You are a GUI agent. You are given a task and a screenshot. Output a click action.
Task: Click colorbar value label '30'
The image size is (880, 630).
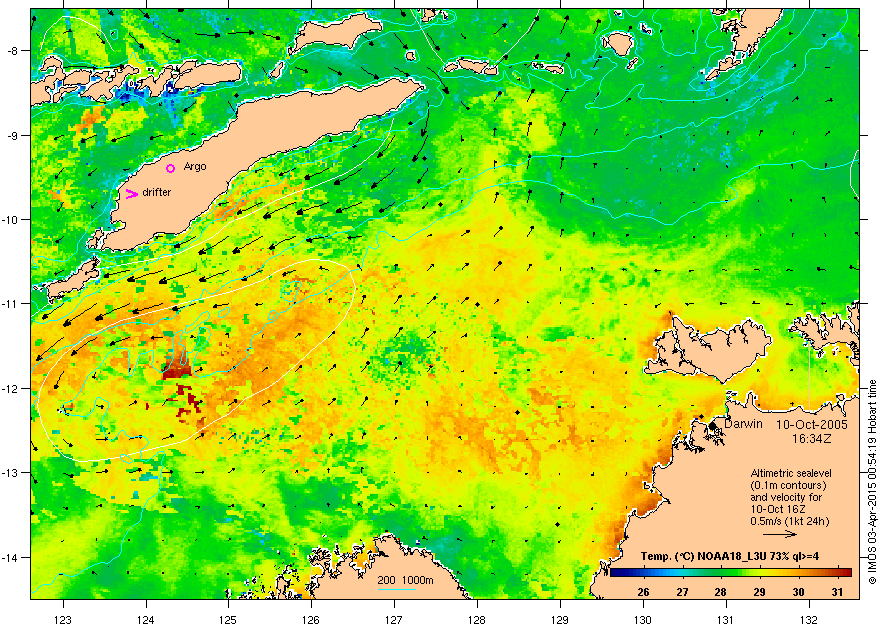coord(798,592)
